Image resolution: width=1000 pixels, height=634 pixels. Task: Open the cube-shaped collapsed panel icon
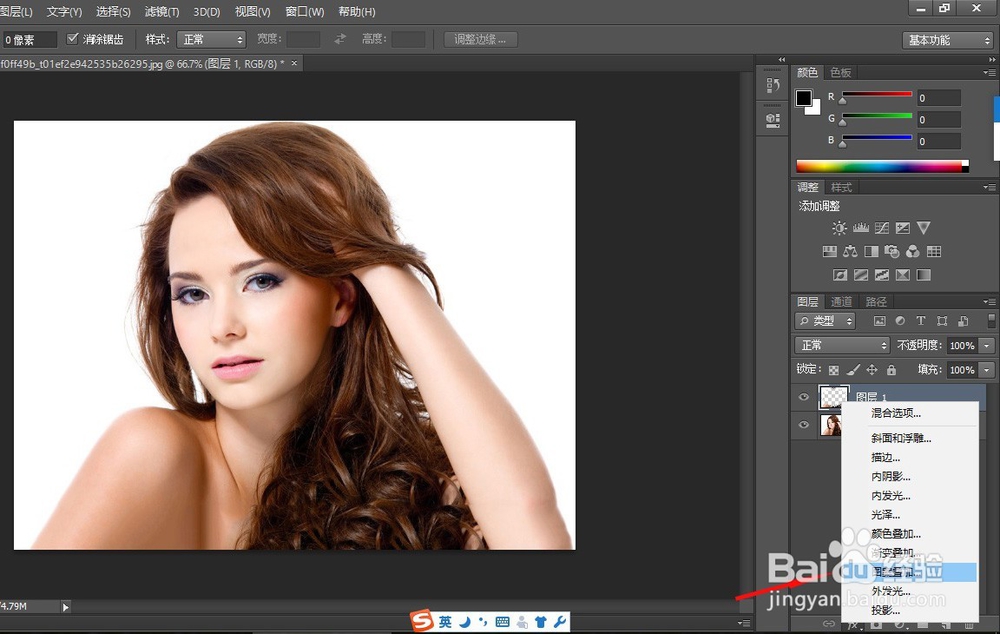773,120
